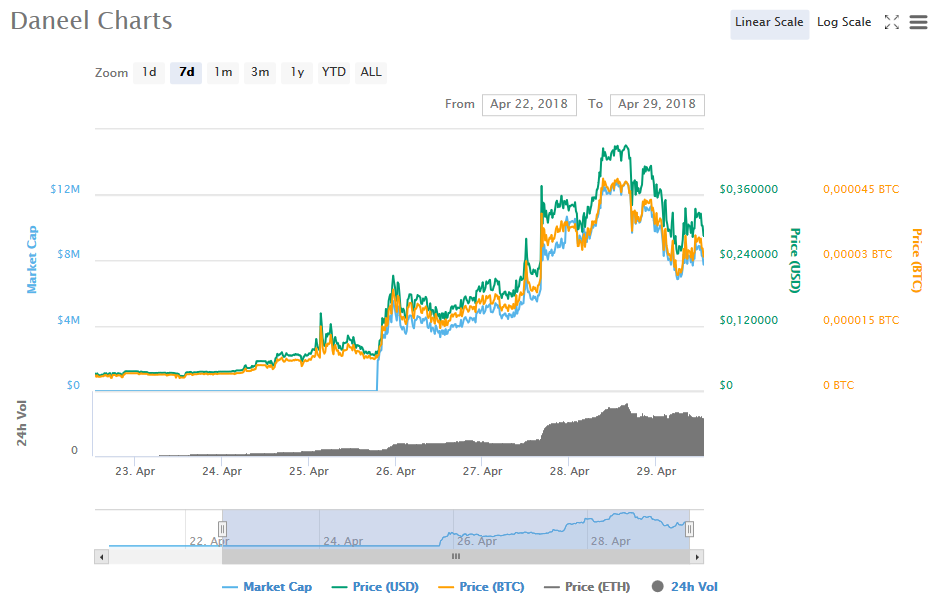The image size is (936, 605).
Task: Click the $12M market cap axis label
Action: (65, 189)
